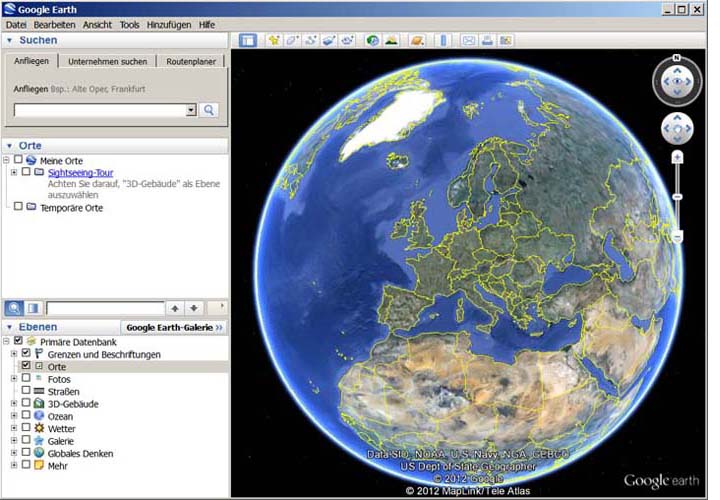This screenshot has width=720, height=500.
Task: Click the print icon
Action: click(x=487, y=40)
